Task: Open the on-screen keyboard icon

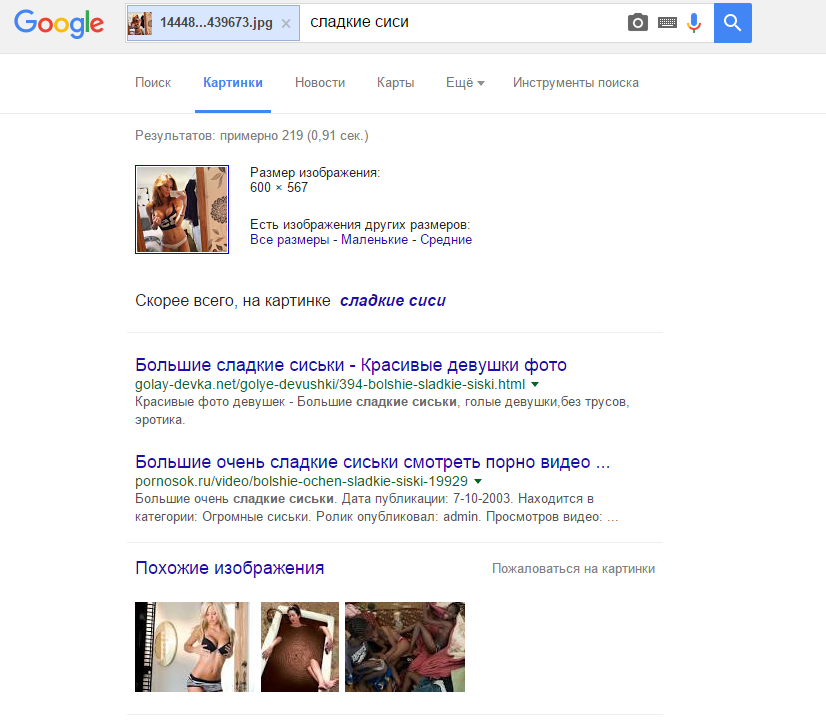Action: tap(667, 23)
